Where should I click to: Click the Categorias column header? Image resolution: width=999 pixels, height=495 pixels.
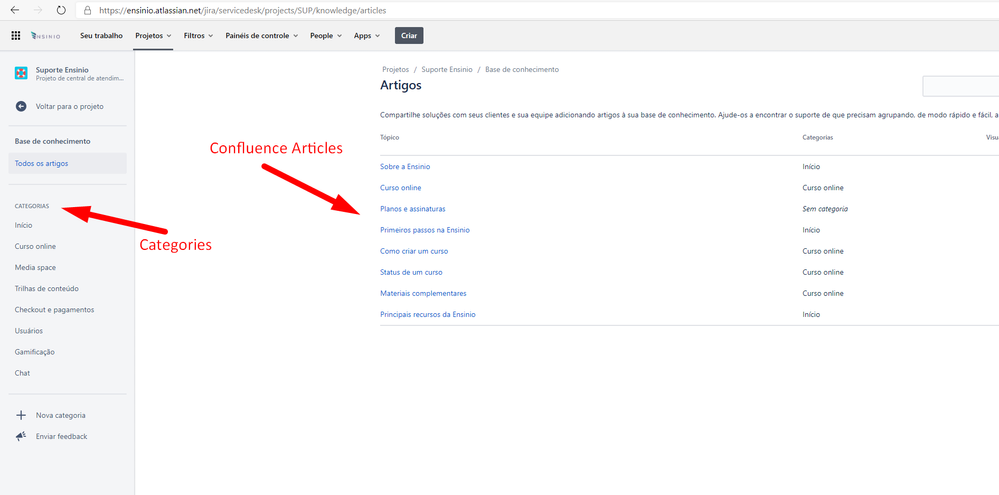pyautogui.click(x=818, y=137)
